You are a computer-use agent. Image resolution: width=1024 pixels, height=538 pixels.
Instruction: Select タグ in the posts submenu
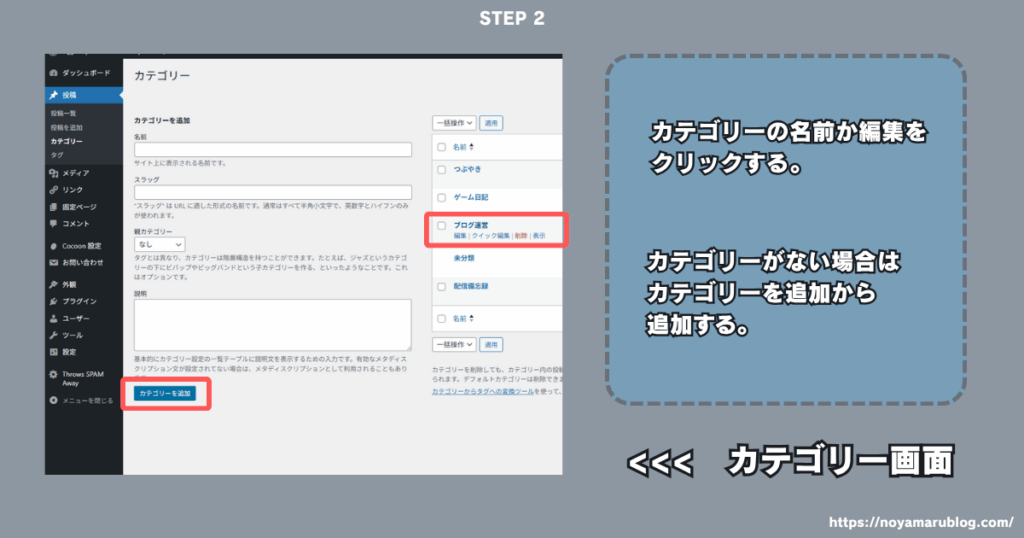56,155
